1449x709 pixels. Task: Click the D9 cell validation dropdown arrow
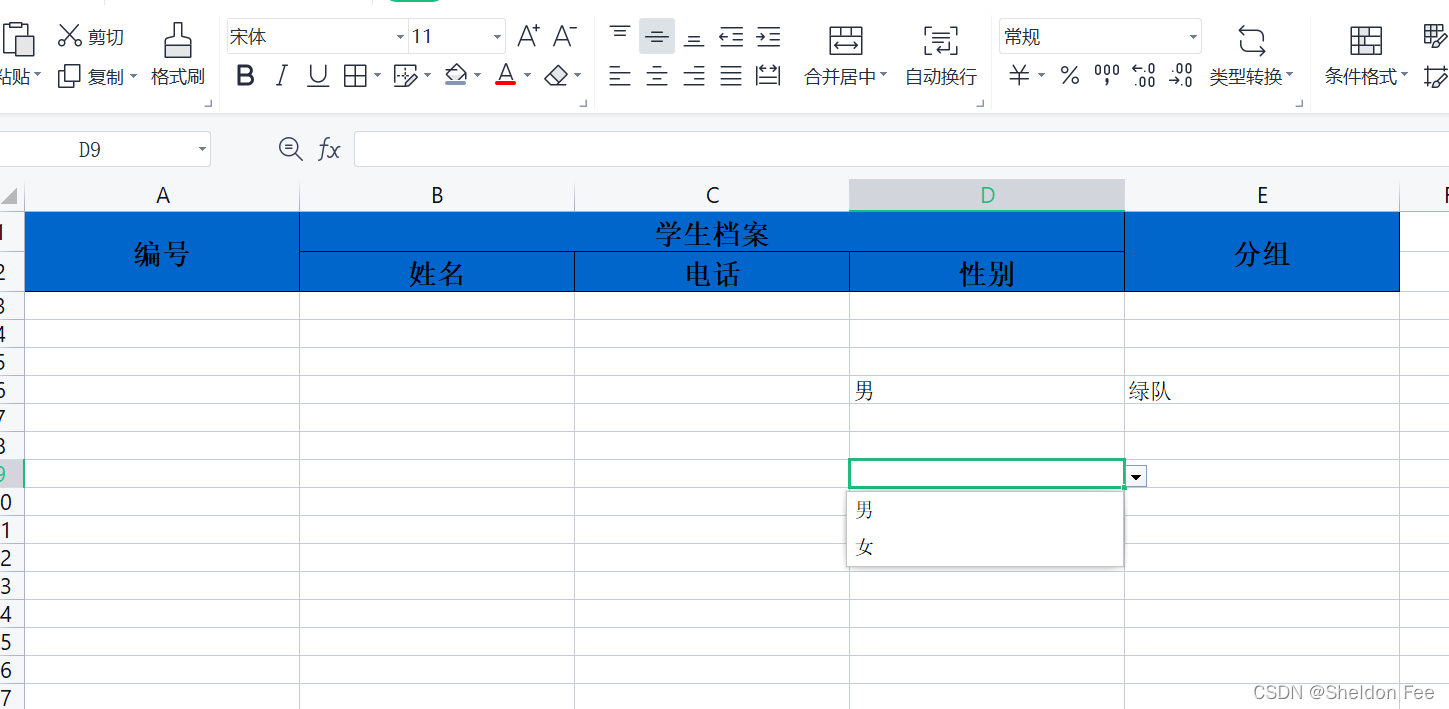click(1136, 477)
